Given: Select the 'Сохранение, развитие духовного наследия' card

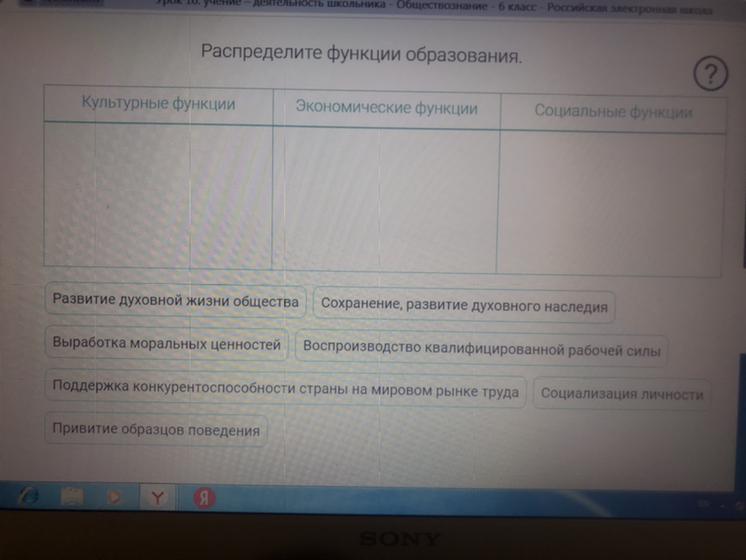Looking at the screenshot, I should [x=464, y=305].
